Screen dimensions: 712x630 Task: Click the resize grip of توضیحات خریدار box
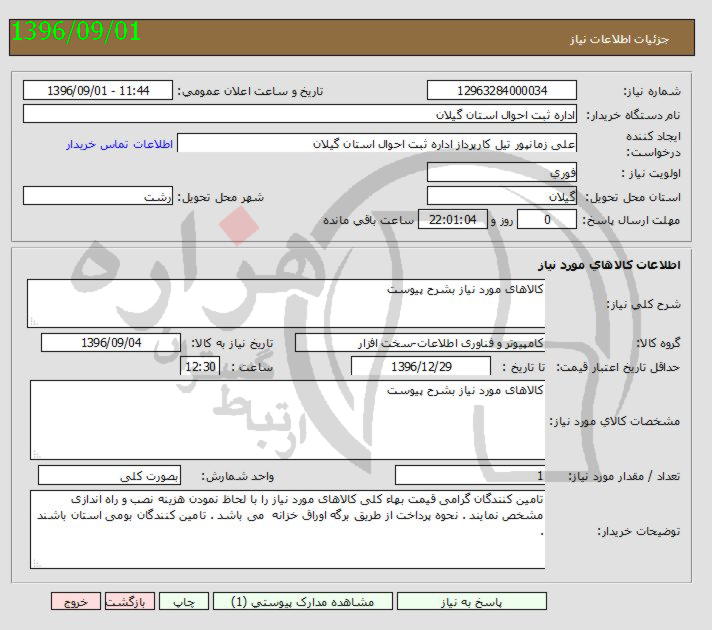[x=37, y=563]
